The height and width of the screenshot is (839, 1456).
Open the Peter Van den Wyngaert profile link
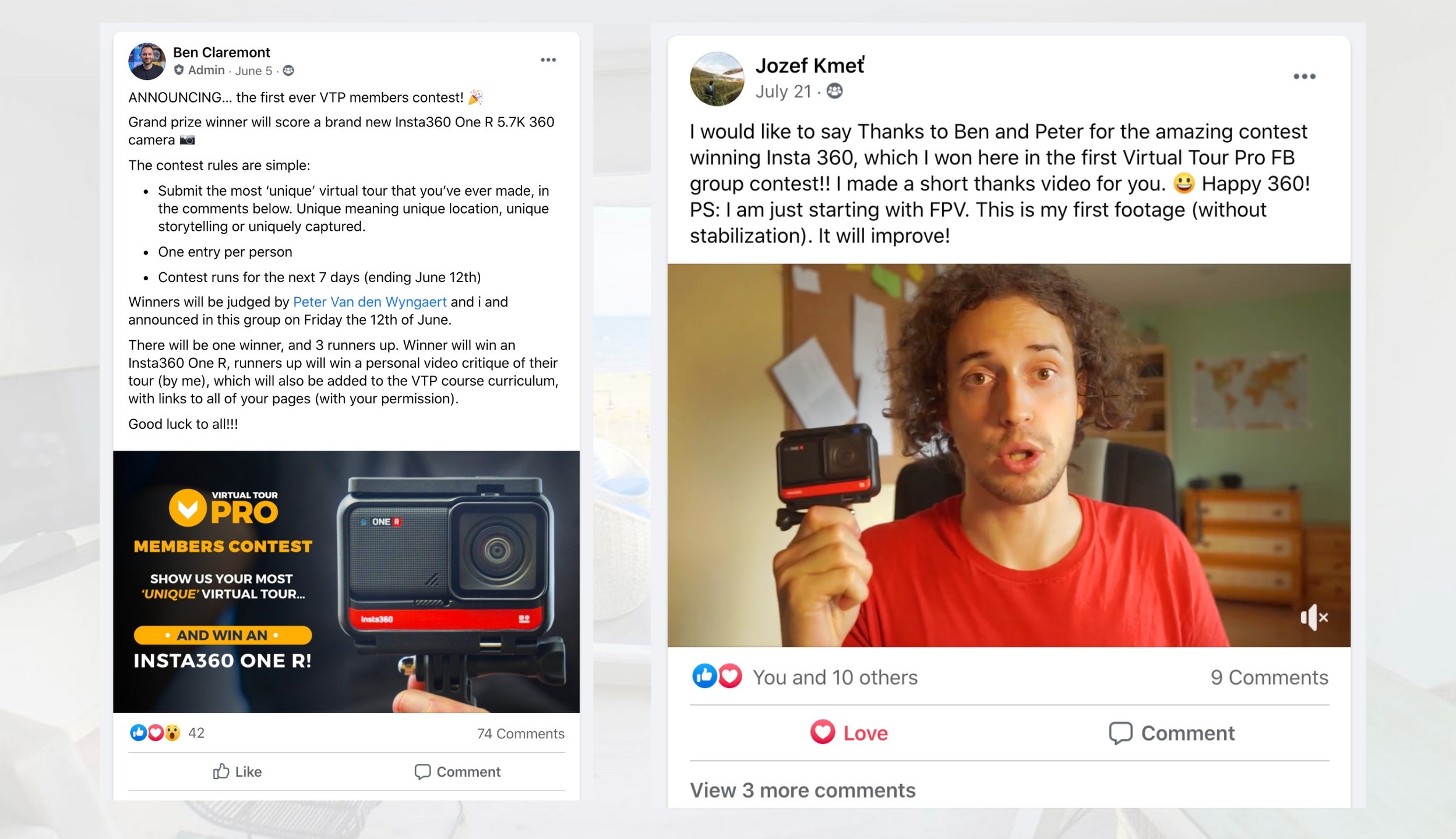tap(369, 302)
